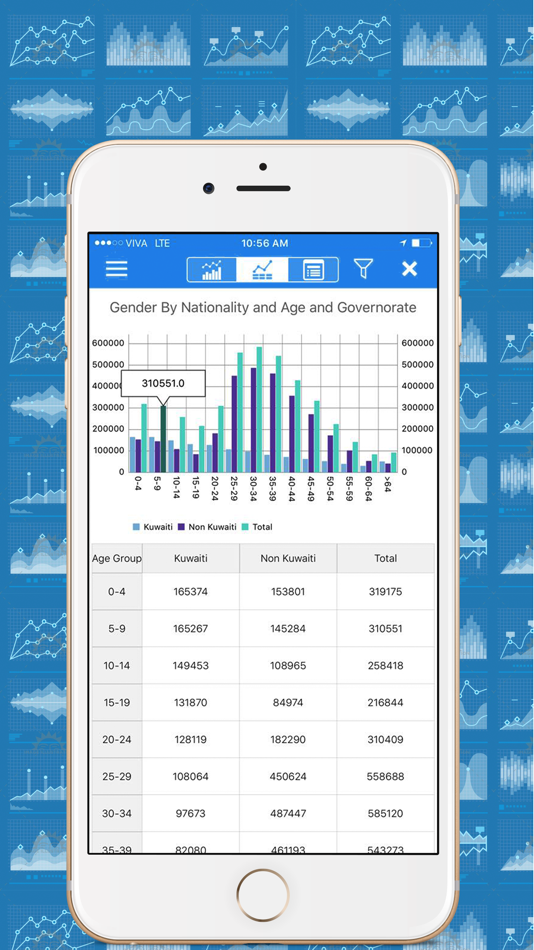Click the Total value 310409
The width and height of the screenshot is (534, 950).
pyautogui.click(x=385, y=739)
